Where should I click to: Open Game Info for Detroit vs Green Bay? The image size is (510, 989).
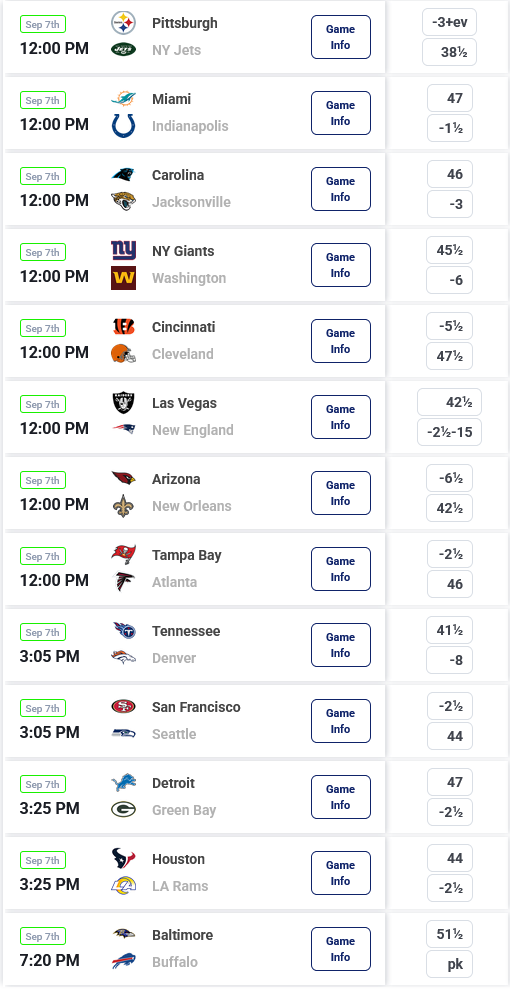(x=340, y=797)
